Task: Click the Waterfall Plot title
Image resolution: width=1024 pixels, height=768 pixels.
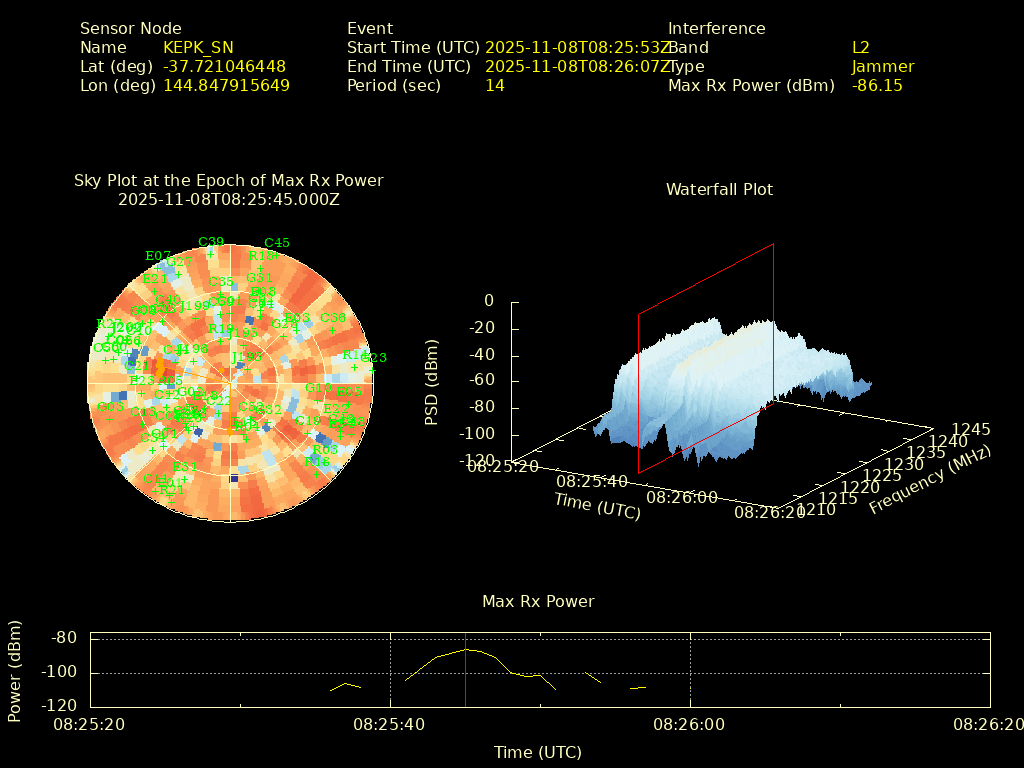Action: pyautogui.click(x=719, y=189)
